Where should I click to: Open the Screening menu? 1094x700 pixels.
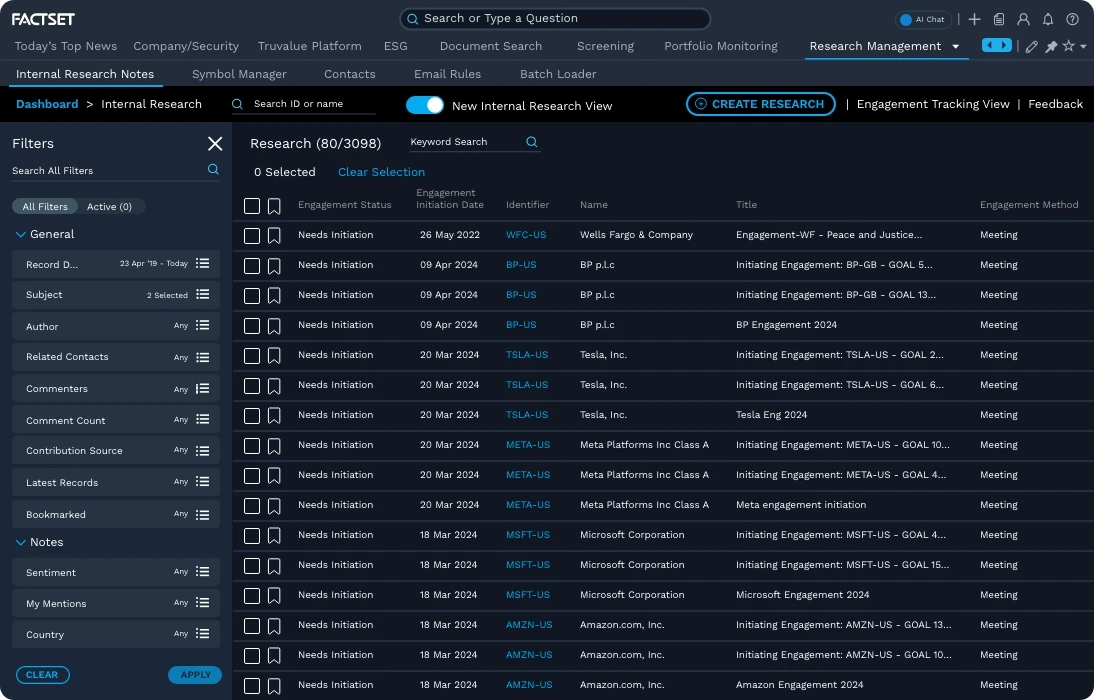605,46
